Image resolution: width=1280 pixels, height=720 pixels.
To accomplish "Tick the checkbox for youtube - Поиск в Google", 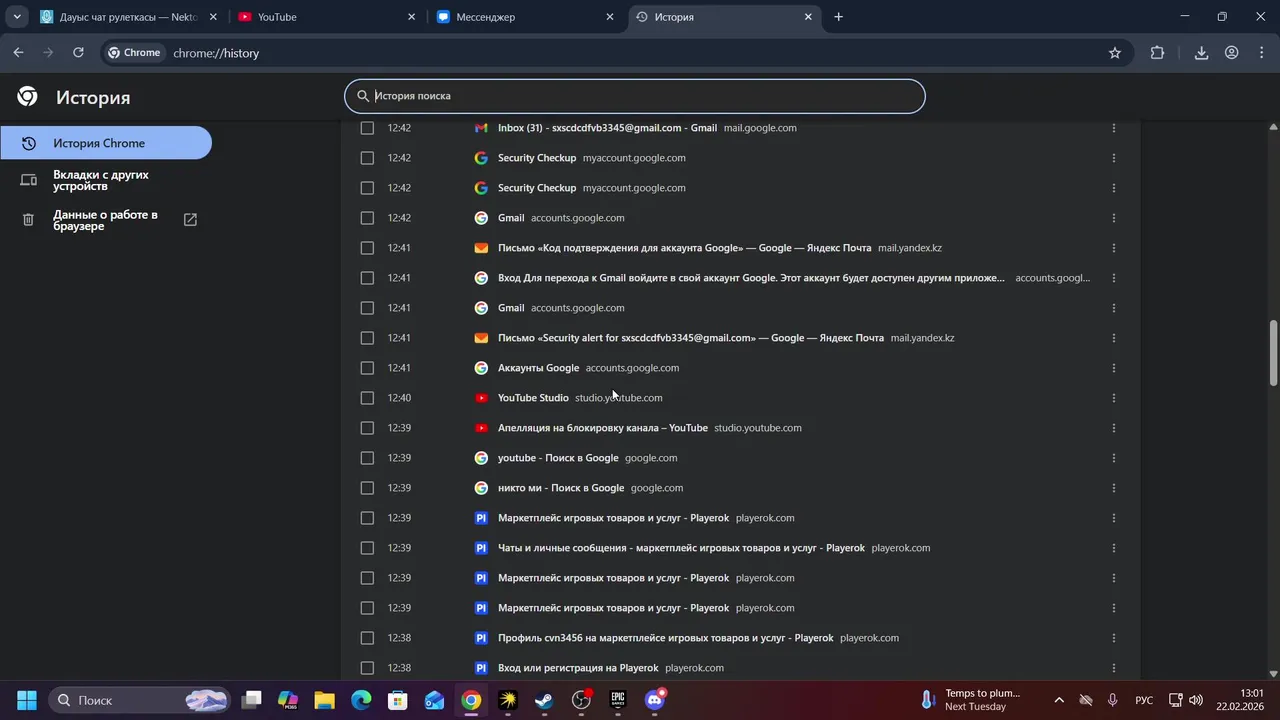I will point(367,458).
